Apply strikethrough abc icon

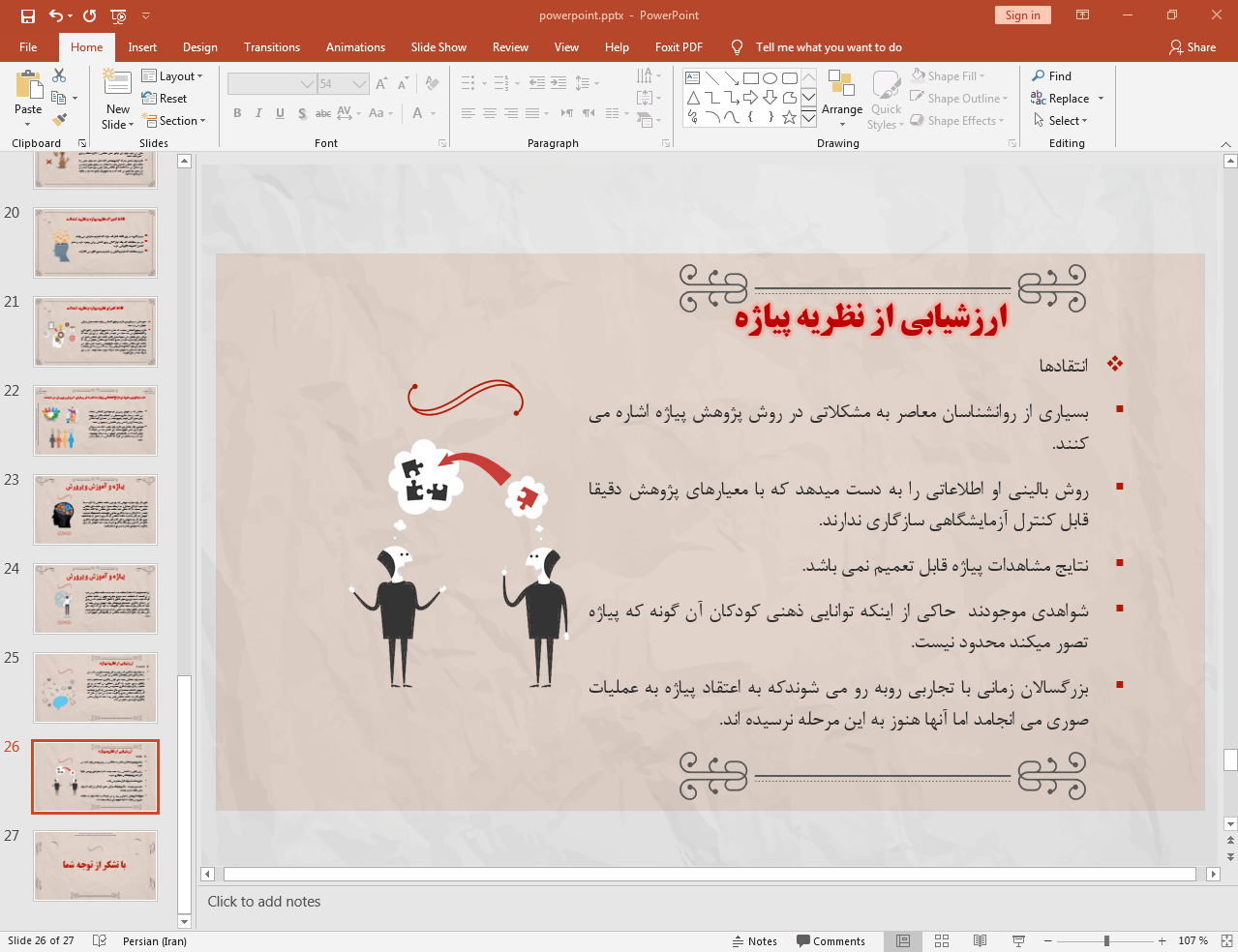[323, 113]
